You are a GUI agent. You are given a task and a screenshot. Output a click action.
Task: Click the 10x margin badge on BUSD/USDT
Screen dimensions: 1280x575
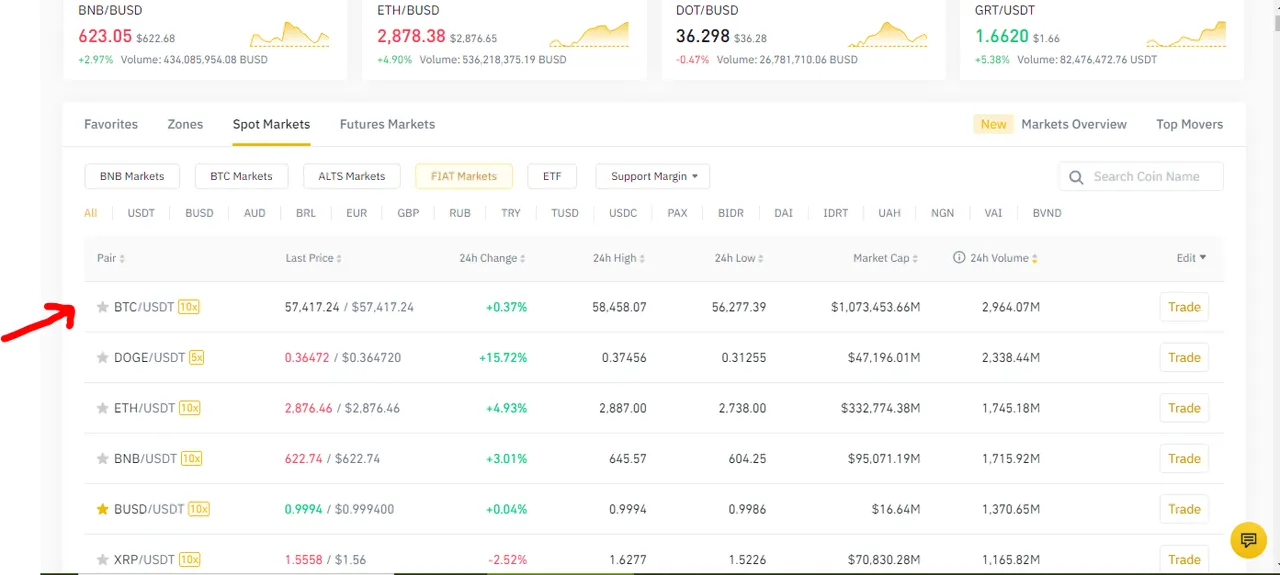tap(199, 509)
